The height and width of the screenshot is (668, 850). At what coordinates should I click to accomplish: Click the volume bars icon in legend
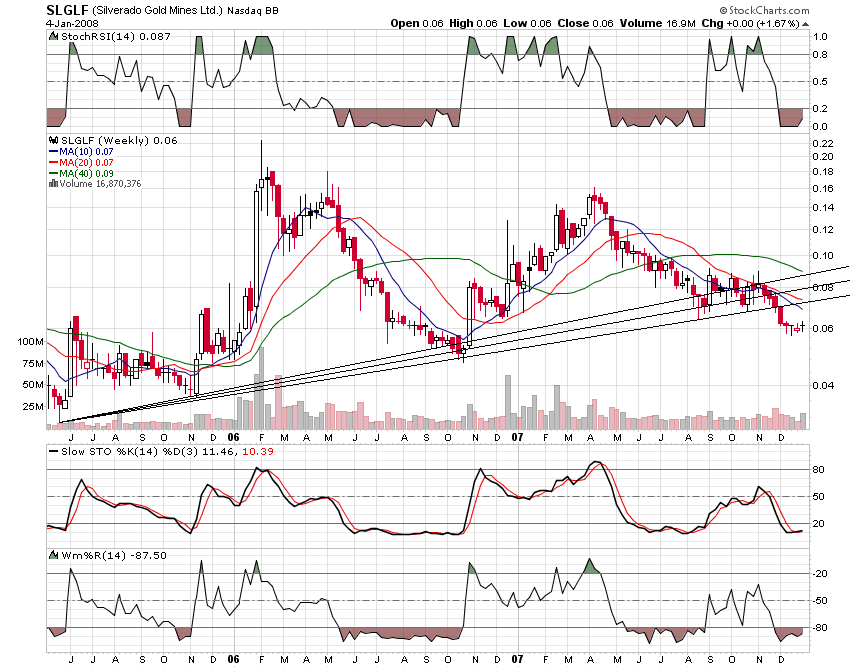pos(53,184)
